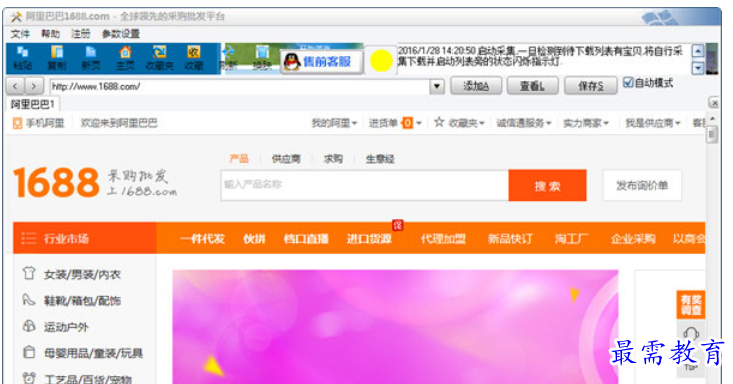The image size is (733, 384).
Task: Expand the 进货单 dropdown arrow
Action: (x=419, y=123)
